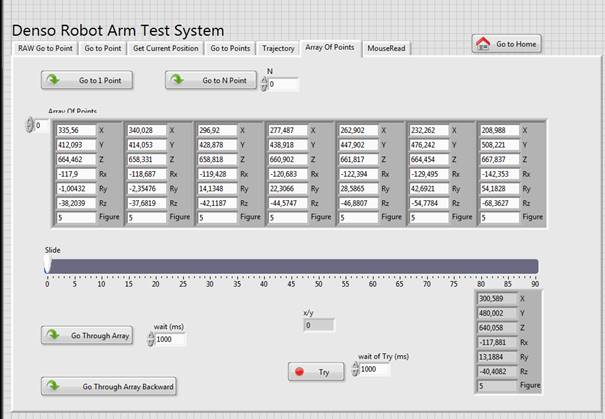Viewport: 605px width, 419px height.
Task: Click the Ry field showing 14,1348
Action: (217, 189)
